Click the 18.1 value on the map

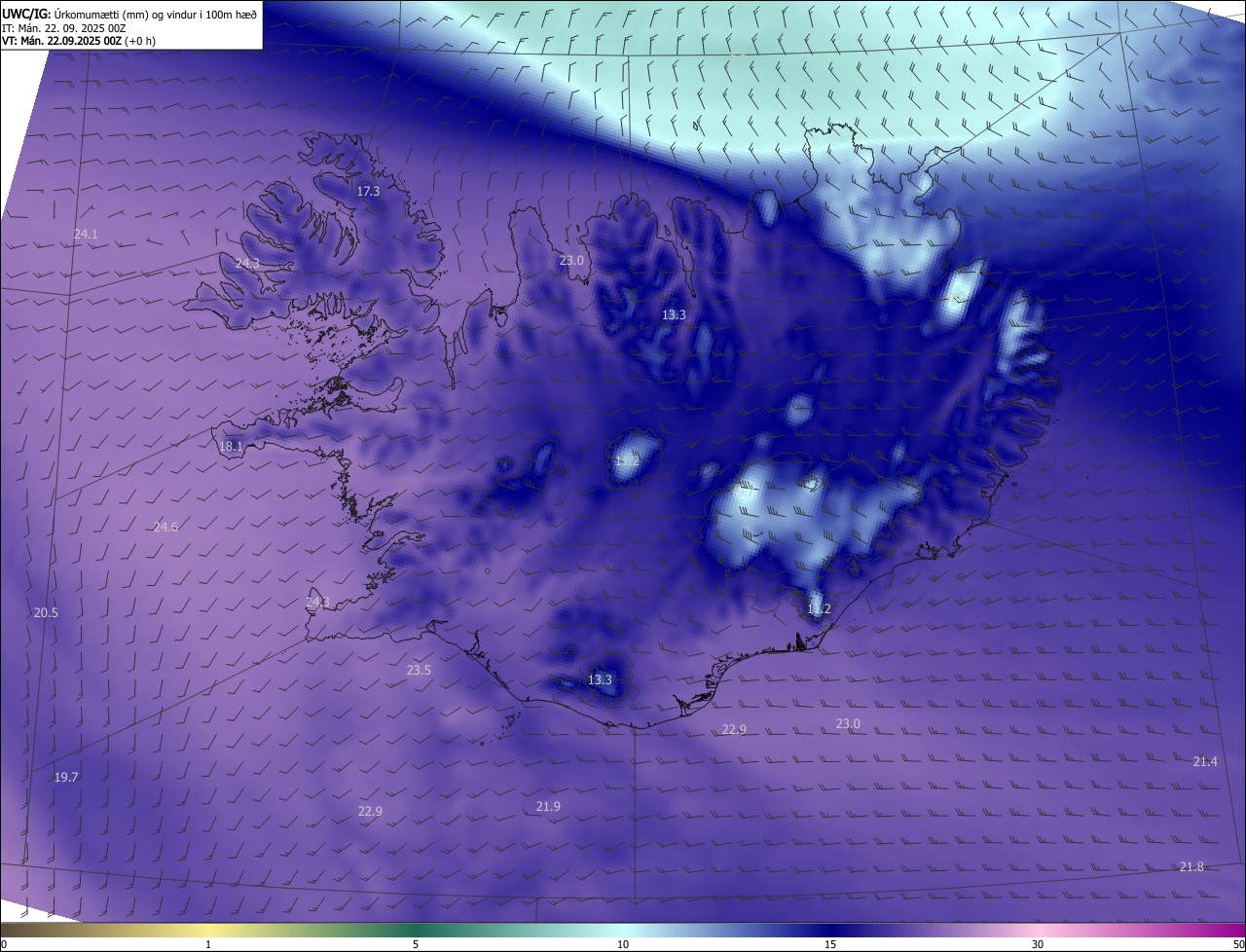(231, 447)
